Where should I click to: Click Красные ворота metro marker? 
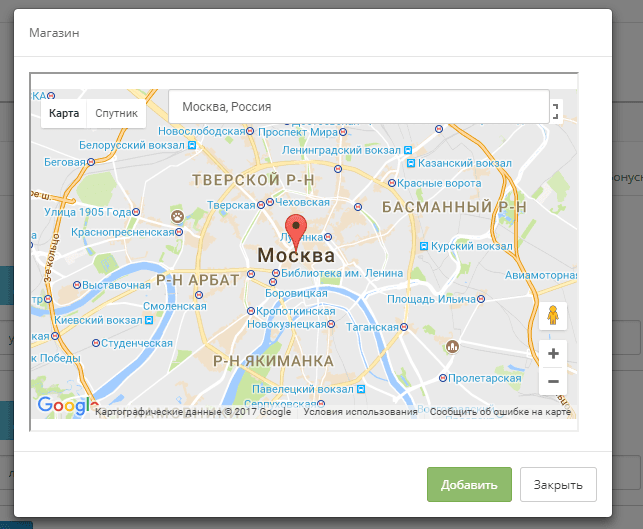[x=392, y=183]
